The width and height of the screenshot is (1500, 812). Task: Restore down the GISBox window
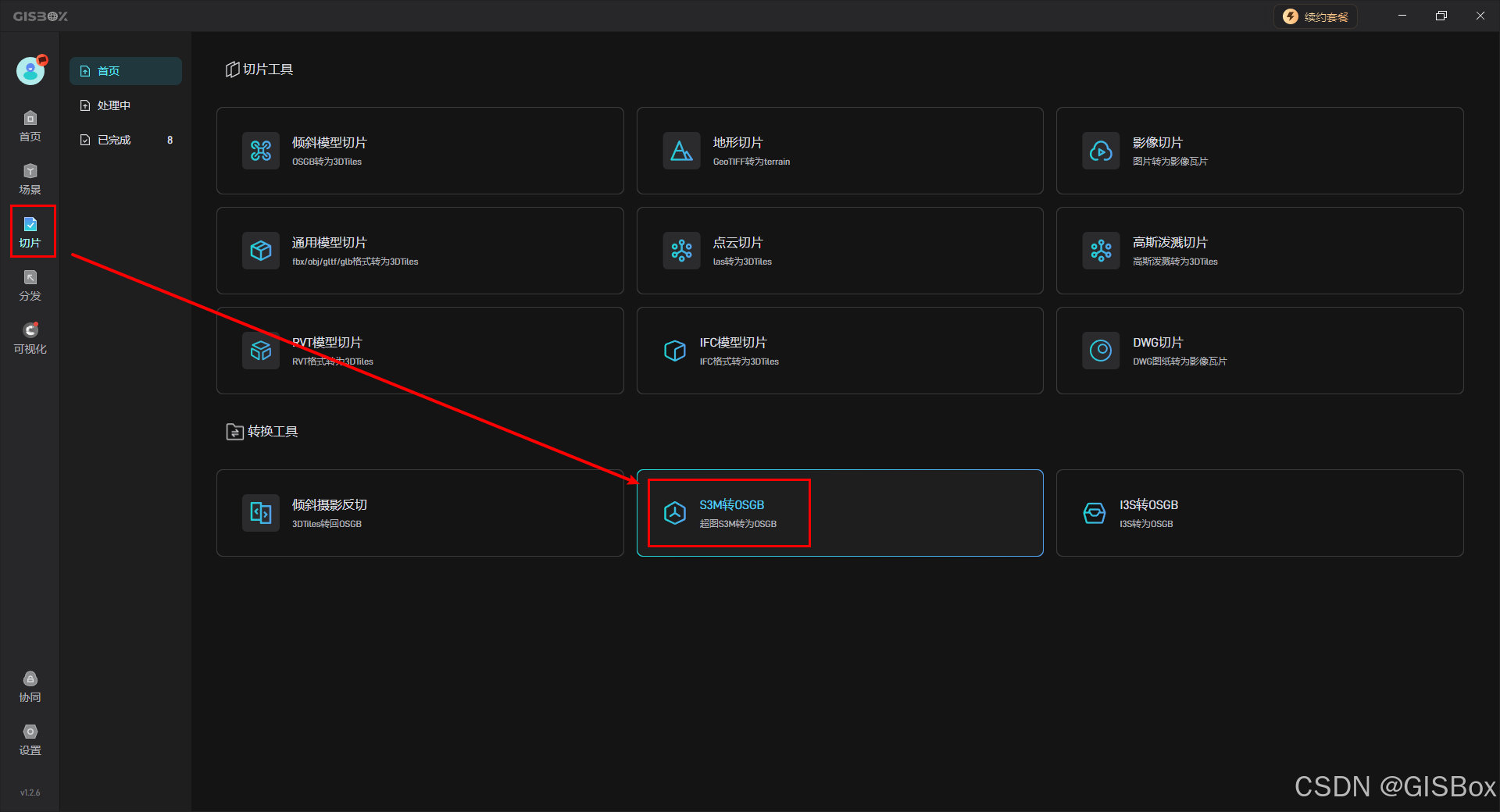[1441, 16]
